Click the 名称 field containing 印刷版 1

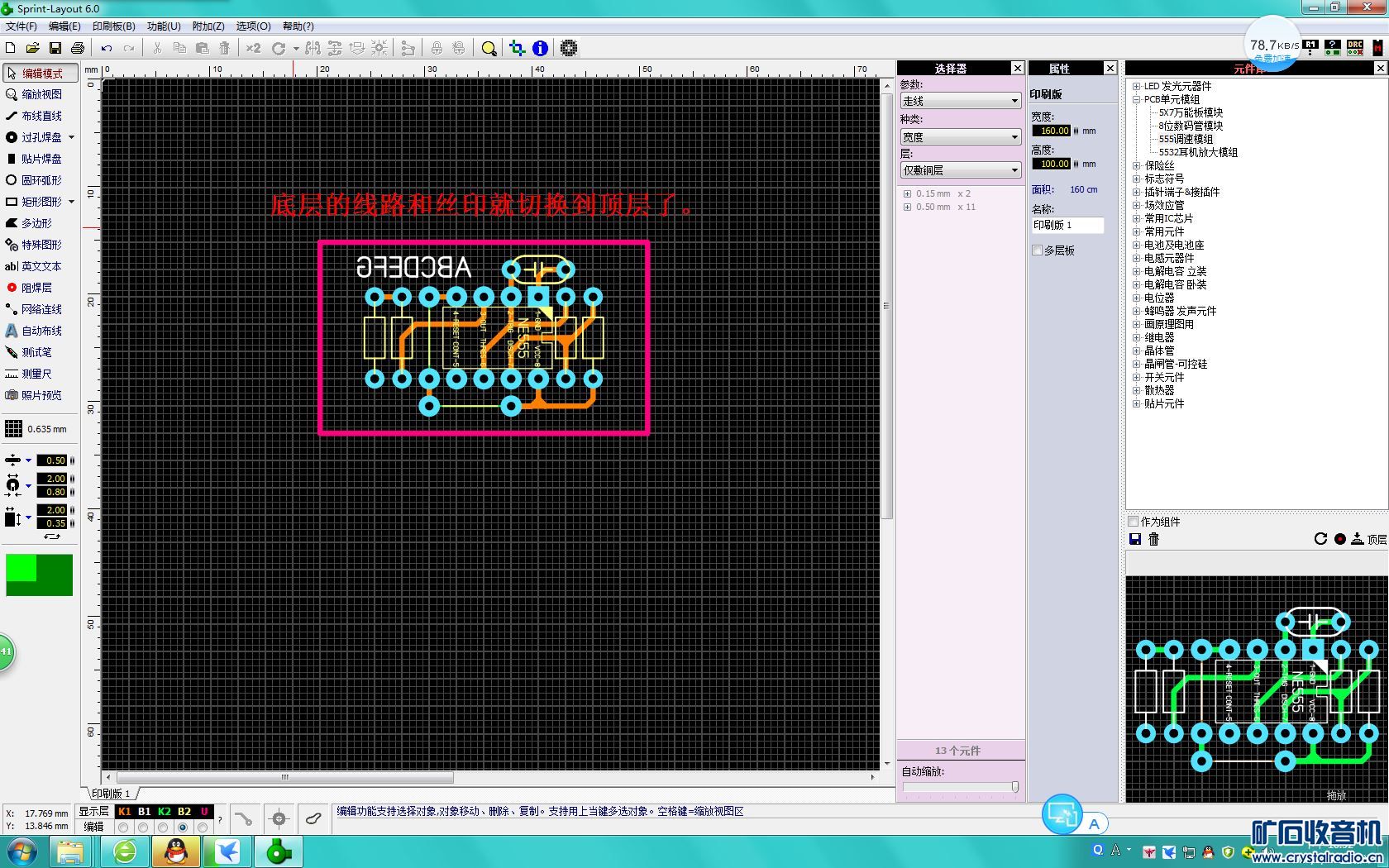tap(1067, 225)
